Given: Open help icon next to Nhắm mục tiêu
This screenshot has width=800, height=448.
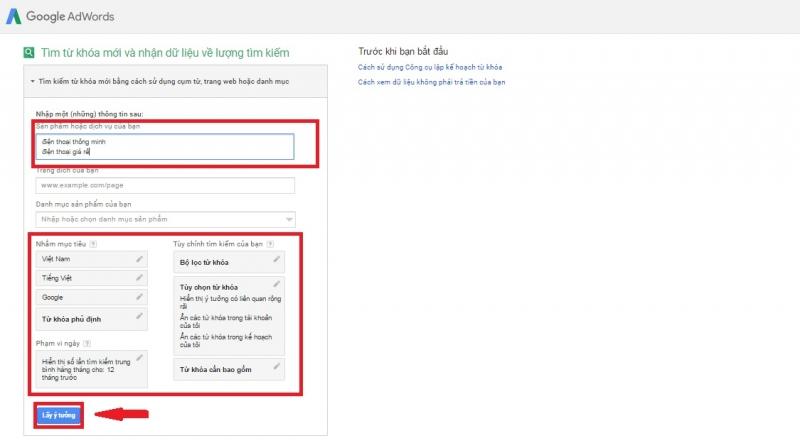Looking at the screenshot, I should point(93,244).
